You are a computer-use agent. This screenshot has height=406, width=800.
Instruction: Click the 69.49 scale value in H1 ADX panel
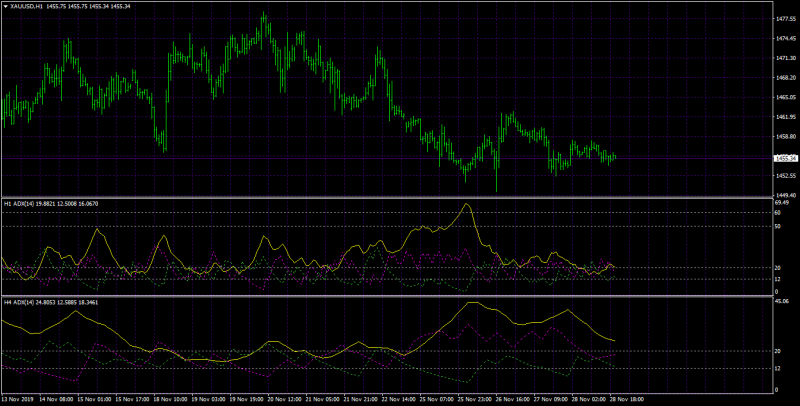point(782,202)
